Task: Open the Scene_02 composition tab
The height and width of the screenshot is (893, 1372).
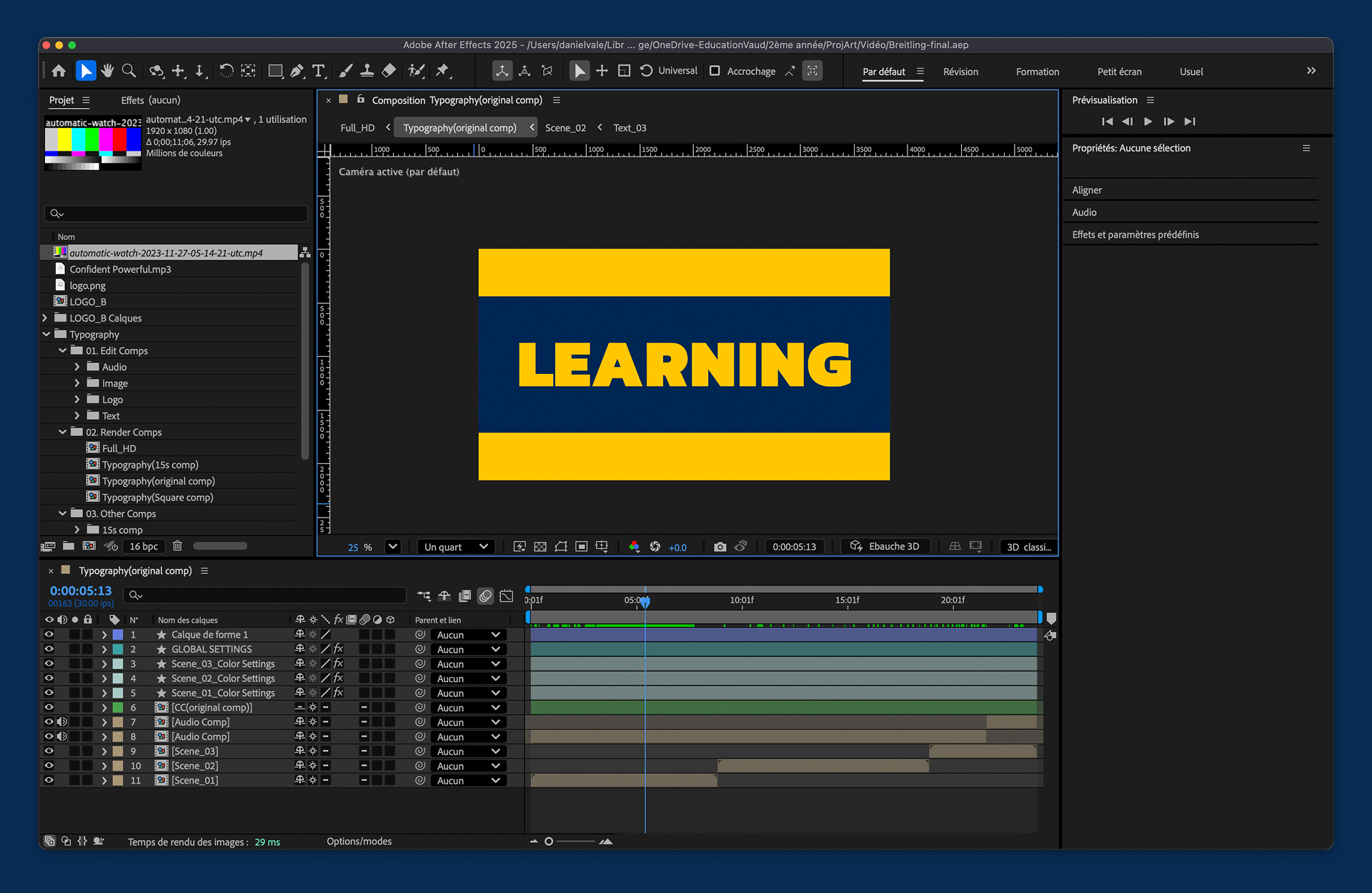Action: (x=565, y=128)
